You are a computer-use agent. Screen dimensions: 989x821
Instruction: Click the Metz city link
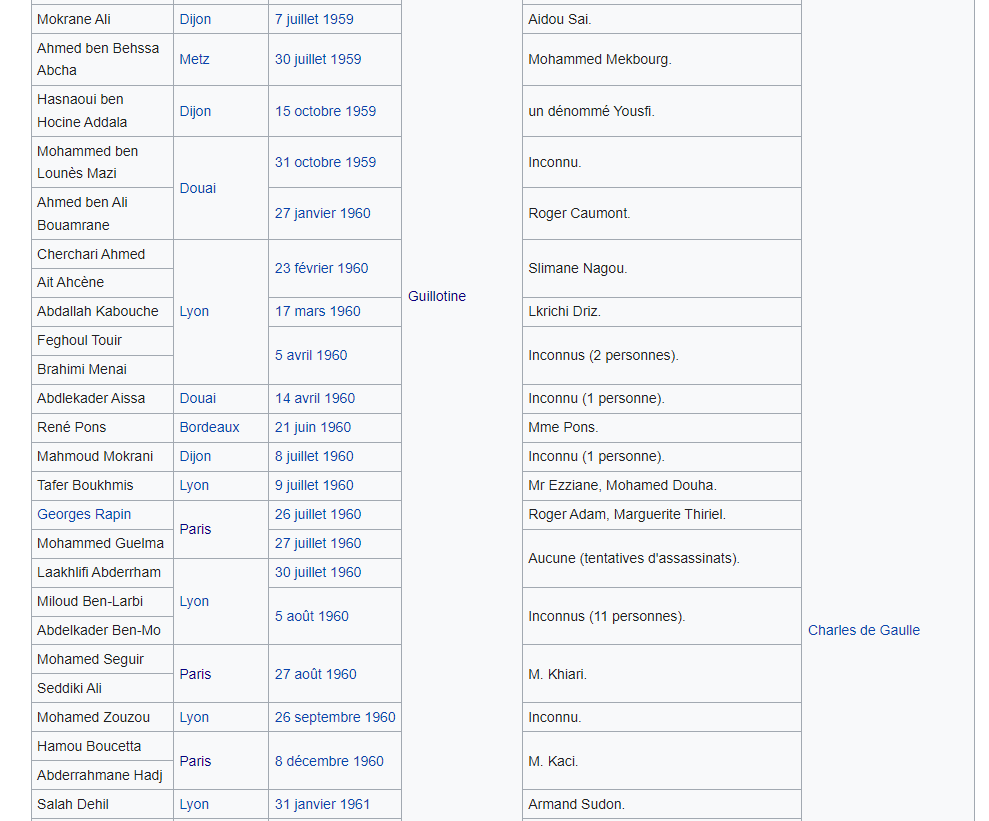click(194, 59)
